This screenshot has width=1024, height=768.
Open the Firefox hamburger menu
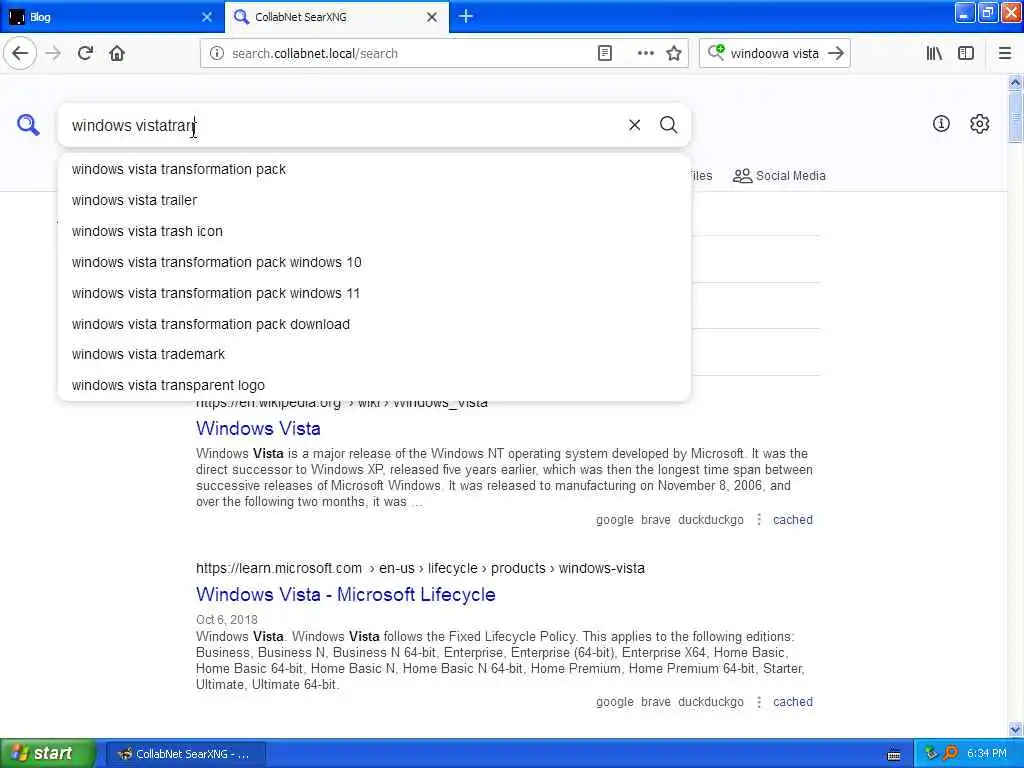coord(1005,54)
